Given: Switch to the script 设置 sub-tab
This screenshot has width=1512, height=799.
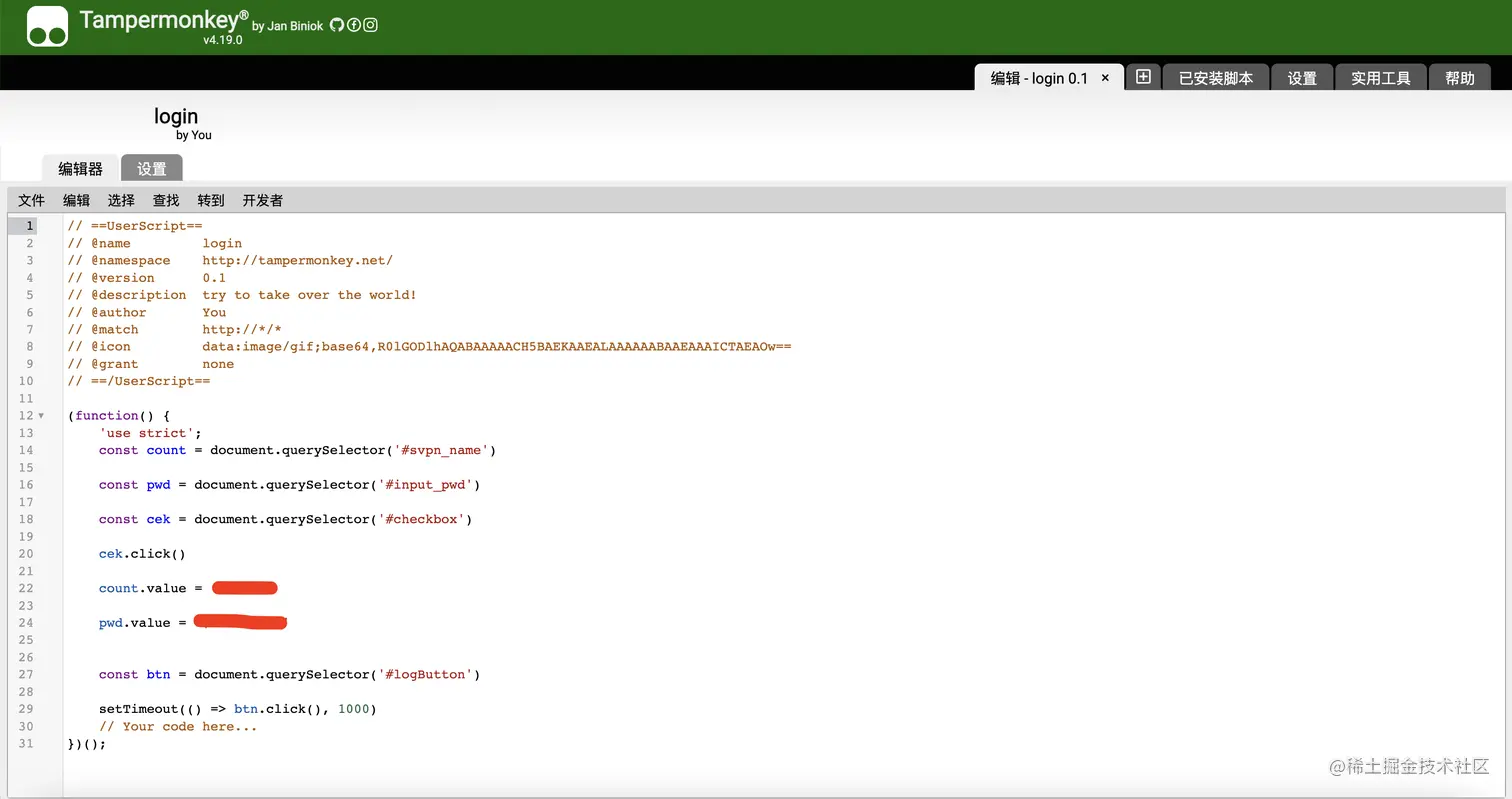Looking at the screenshot, I should tap(152, 169).
